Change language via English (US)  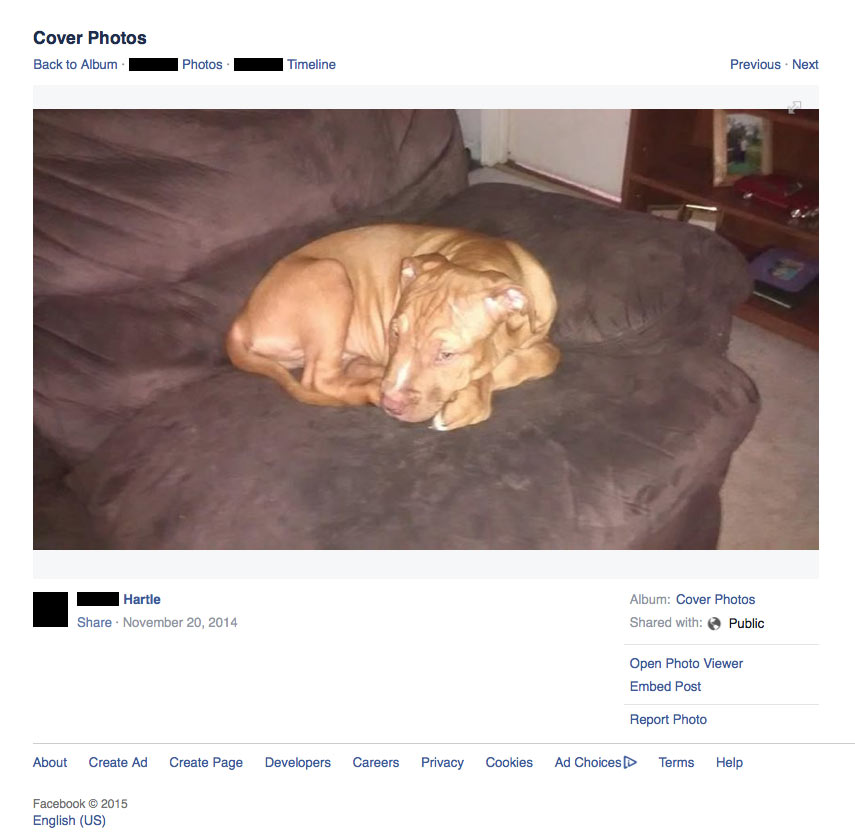pyautogui.click(x=69, y=820)
